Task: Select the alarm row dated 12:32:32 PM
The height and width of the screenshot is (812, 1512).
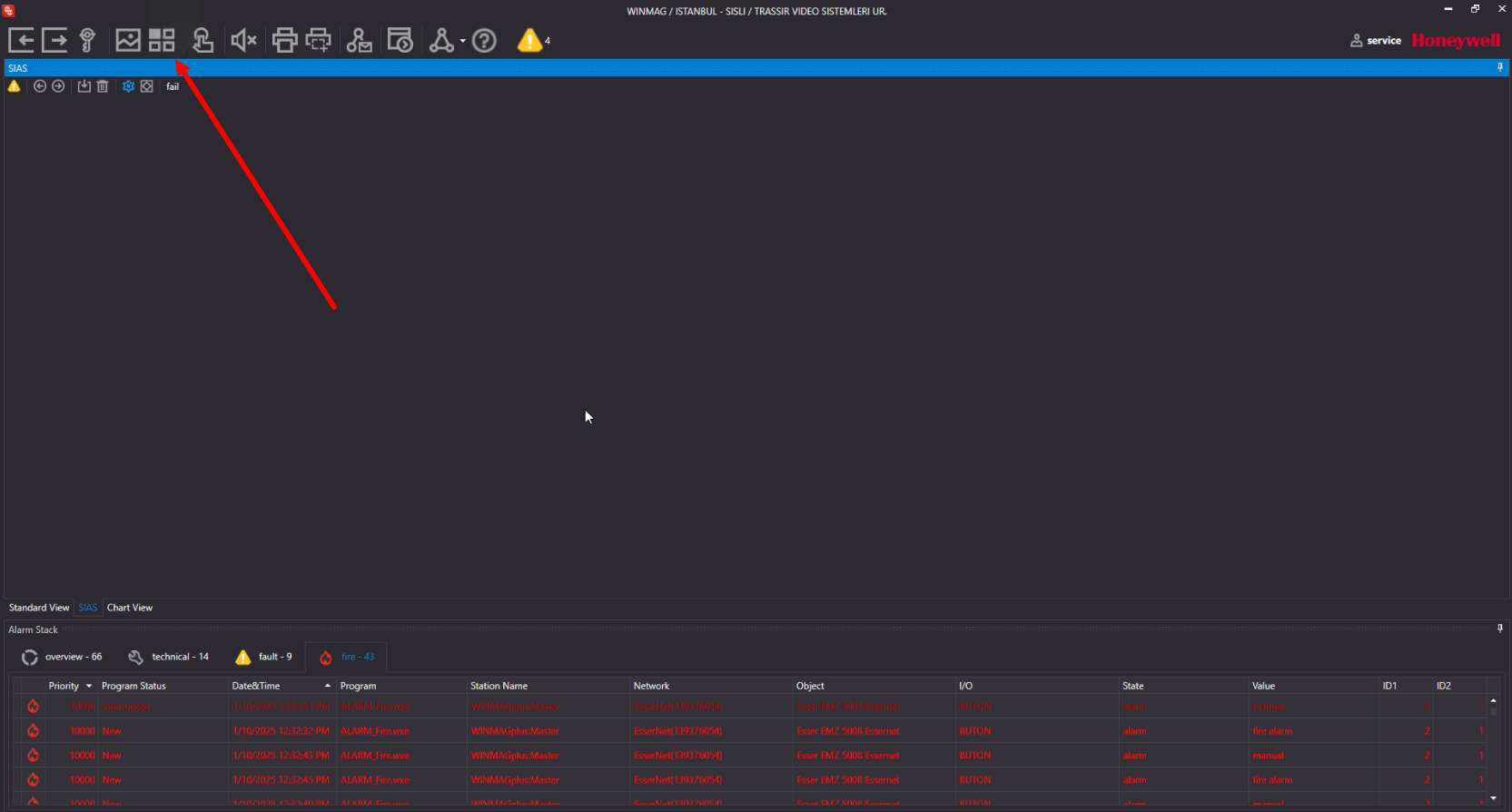Action: pyautogui.click(x=750, y=730)
